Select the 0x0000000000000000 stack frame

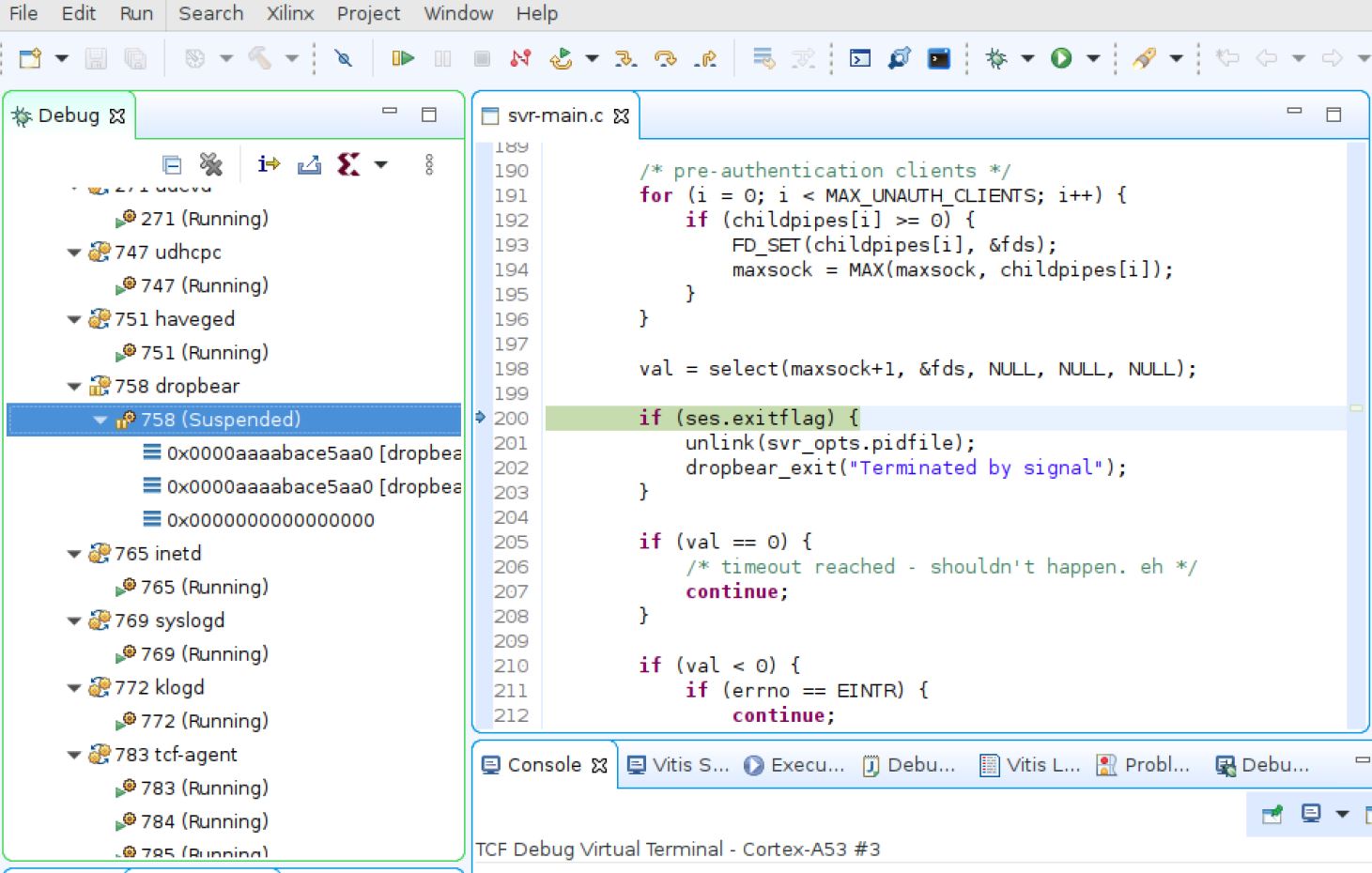pyautogui.click(x=270, y=520)
